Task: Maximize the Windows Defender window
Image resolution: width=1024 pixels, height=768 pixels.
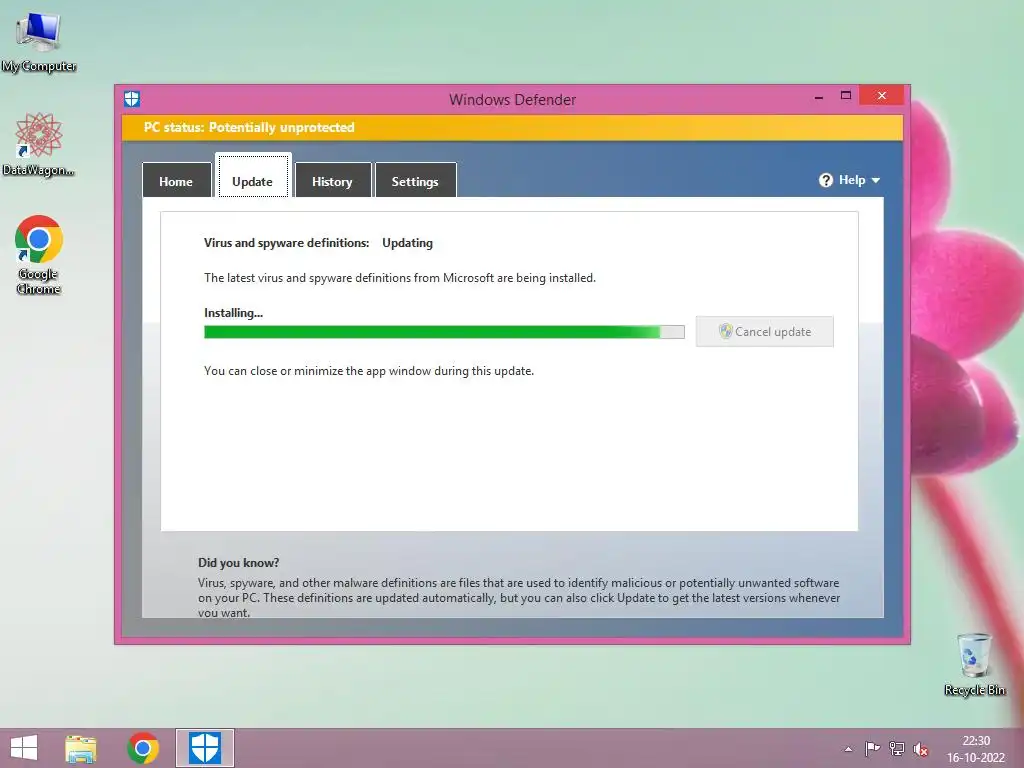Action: pos(846,95)
